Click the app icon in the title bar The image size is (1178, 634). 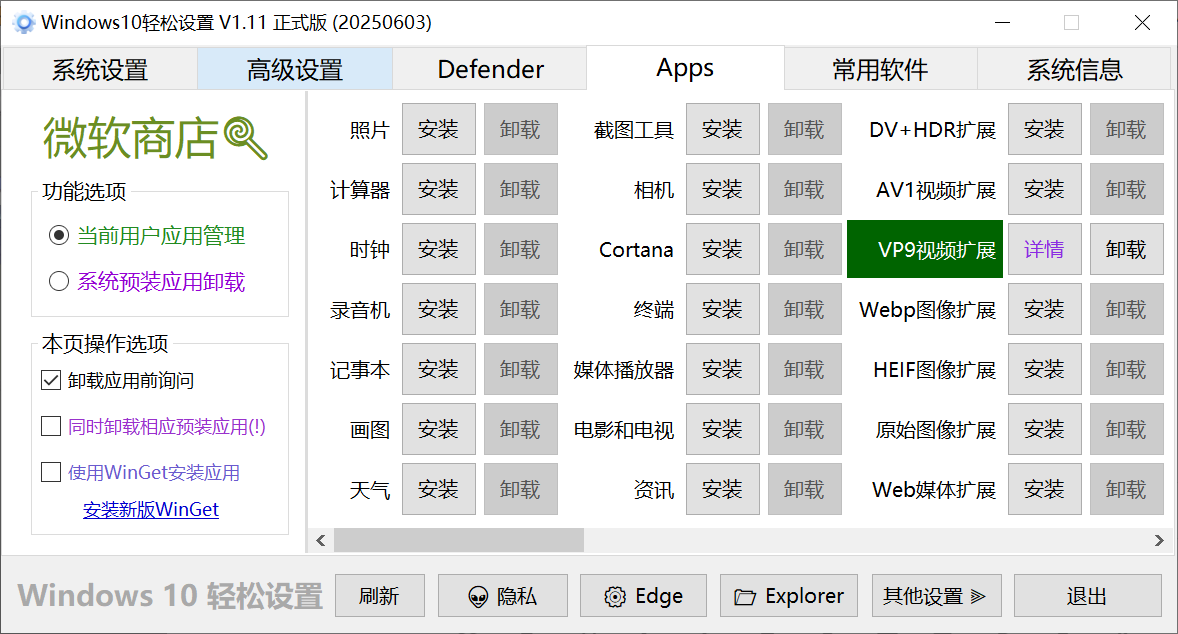coord(23,23)
